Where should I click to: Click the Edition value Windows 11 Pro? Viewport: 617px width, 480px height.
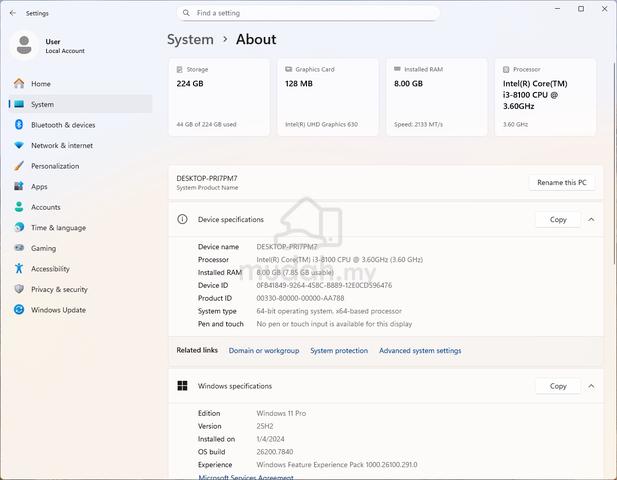(281, 413)
